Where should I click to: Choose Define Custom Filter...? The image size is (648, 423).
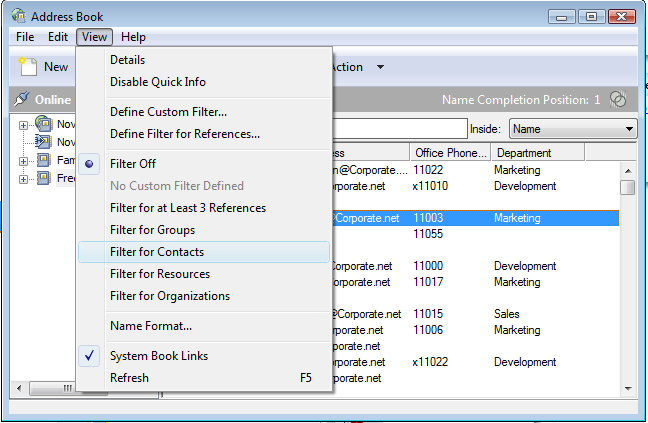point(204,112)
